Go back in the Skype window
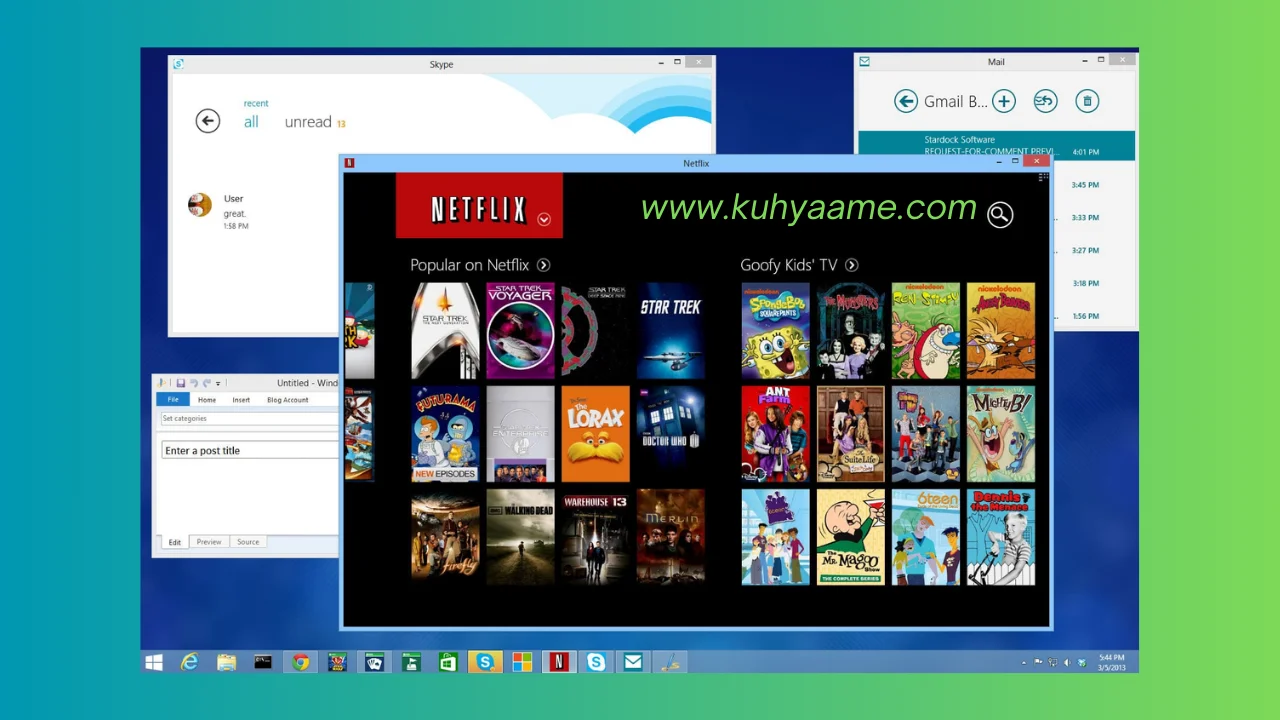1280x720 pixels. coord(207,121)
